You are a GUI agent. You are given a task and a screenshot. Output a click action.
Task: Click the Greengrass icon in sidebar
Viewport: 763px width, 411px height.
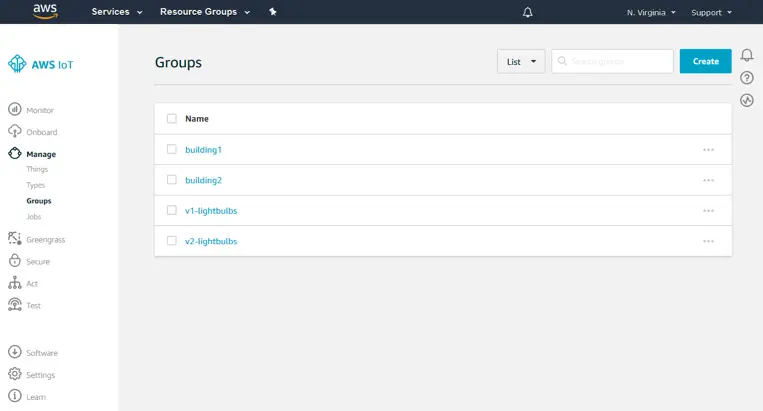pos(15,239)
